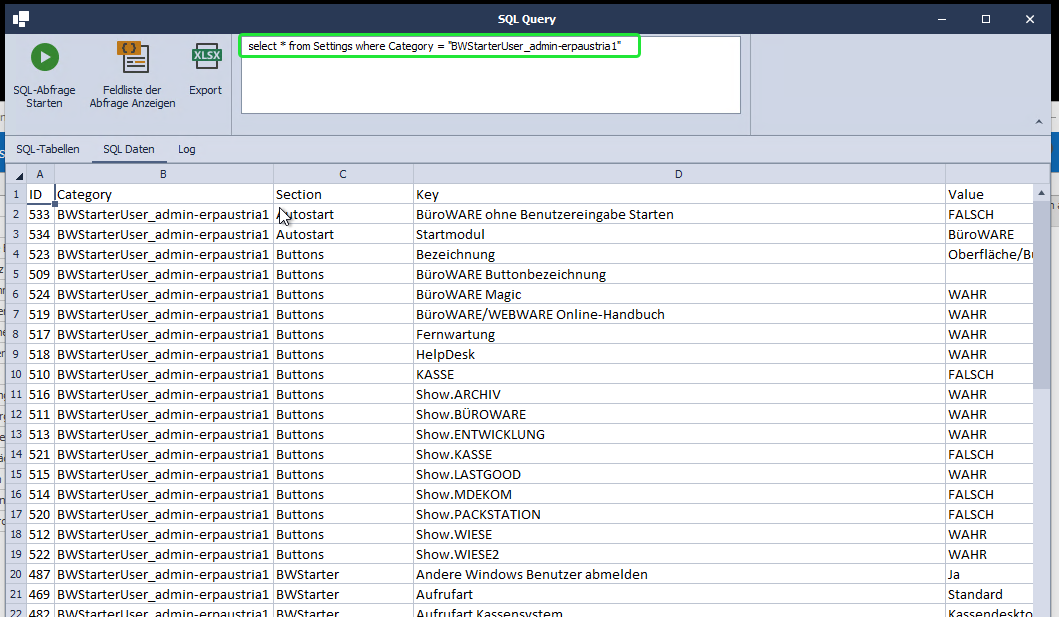Open Feldliste der Abfrage Anzeigen
Viewport: 1059px width, 617px height.
(132, 74)
